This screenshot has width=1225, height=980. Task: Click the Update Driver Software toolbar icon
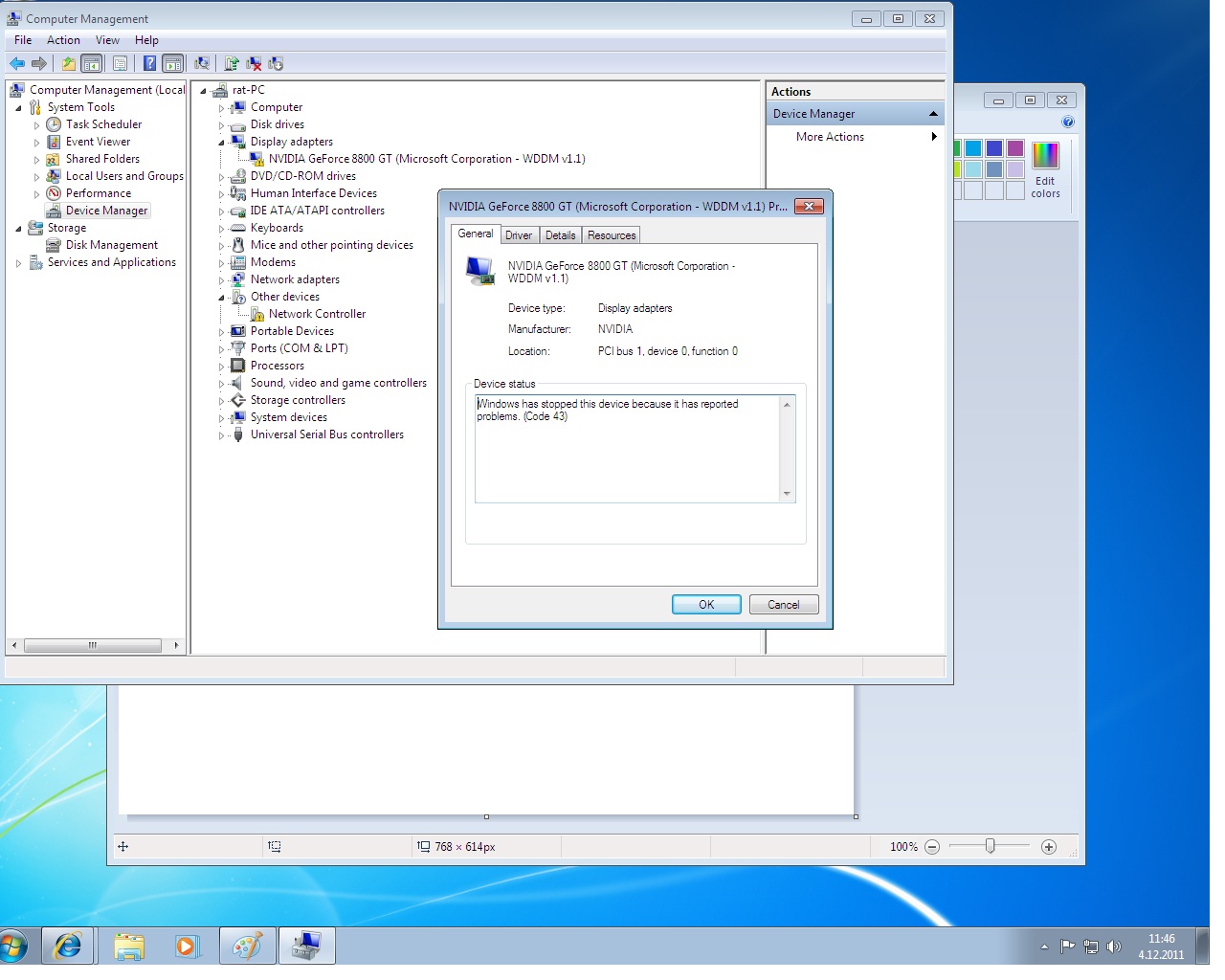[231, 64]
